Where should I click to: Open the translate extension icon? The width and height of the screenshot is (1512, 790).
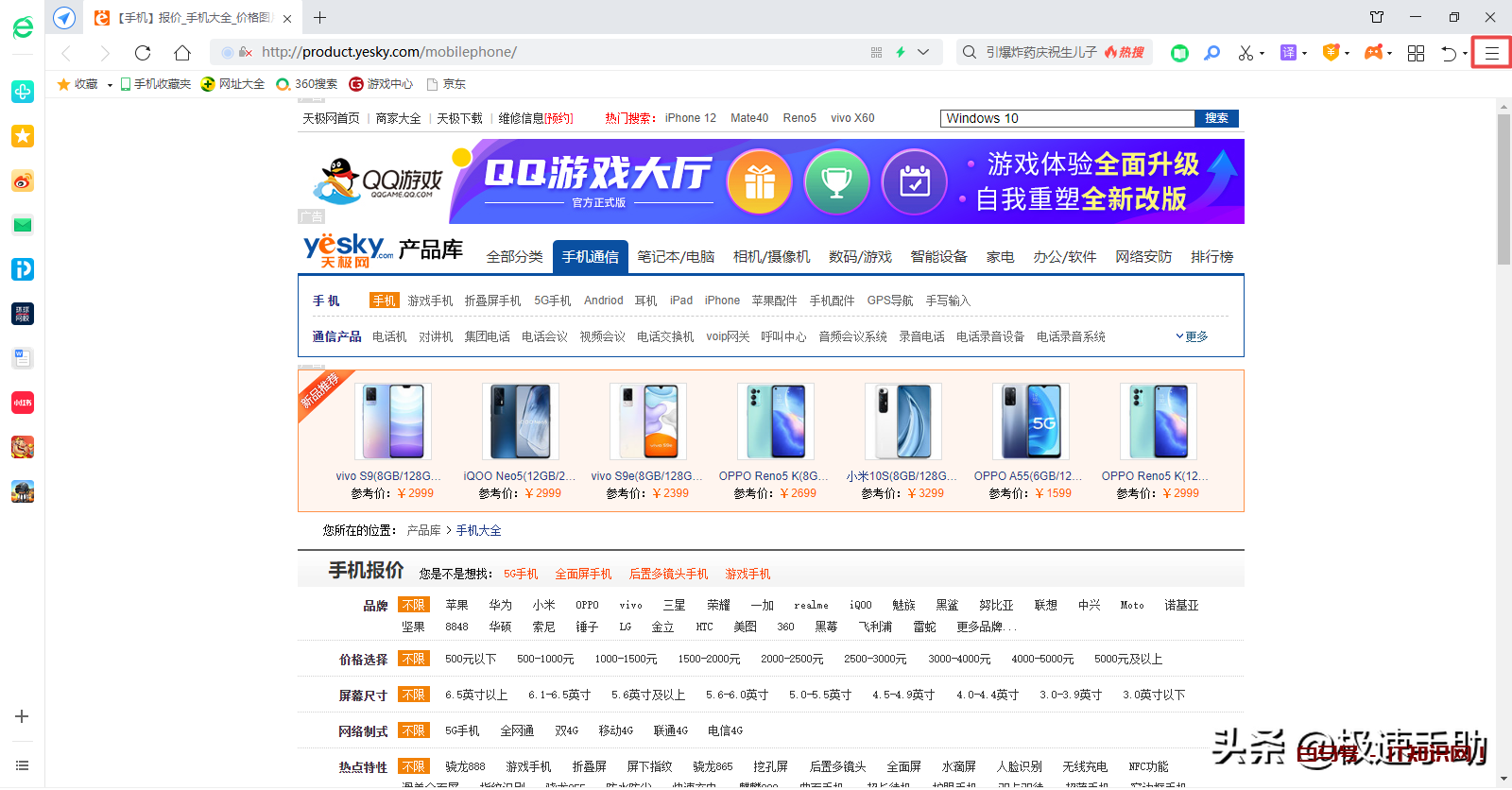1288,53
